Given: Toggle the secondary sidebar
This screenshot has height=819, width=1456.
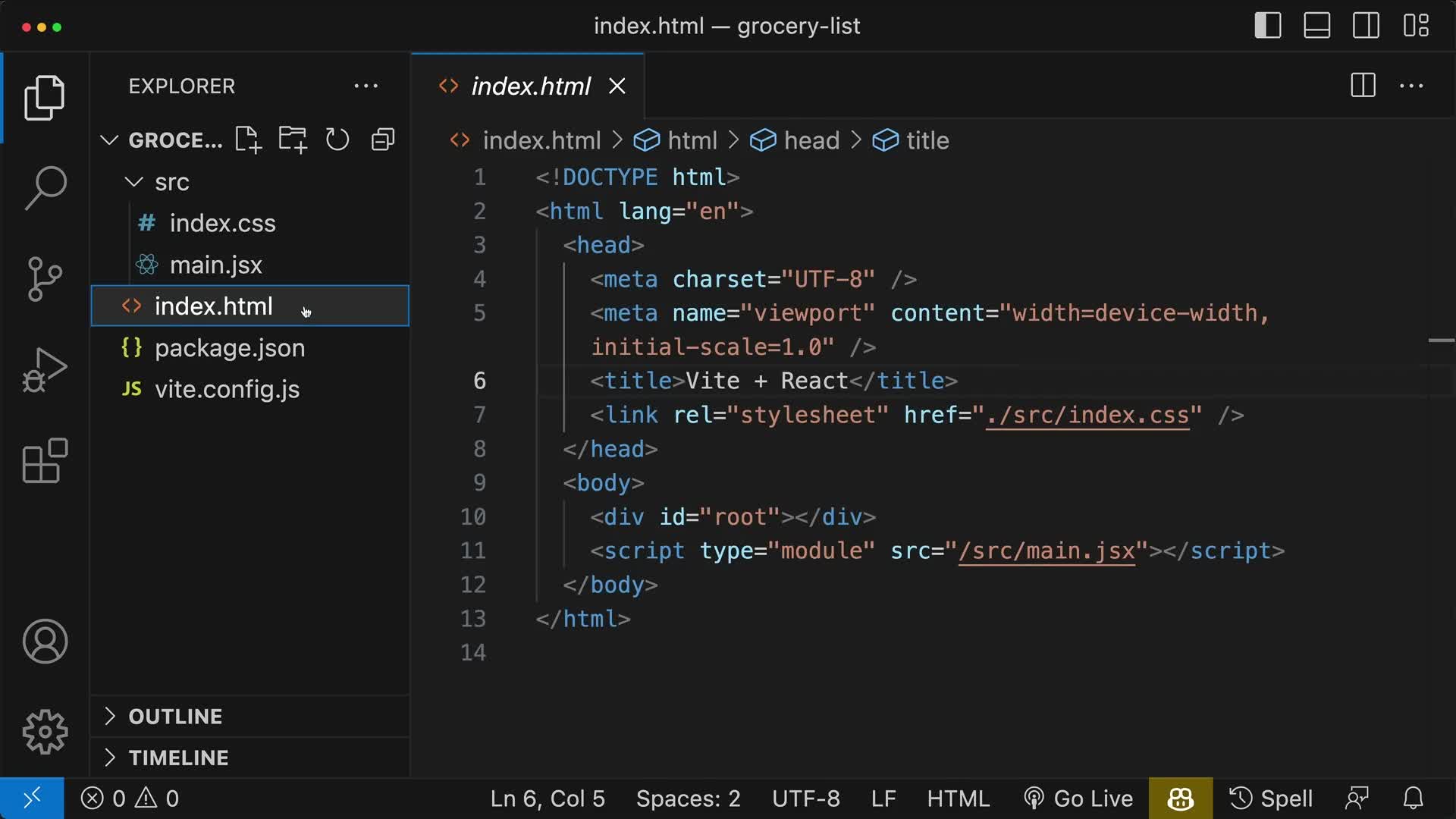Looking at the screenshot, I should coord(1366,25).
